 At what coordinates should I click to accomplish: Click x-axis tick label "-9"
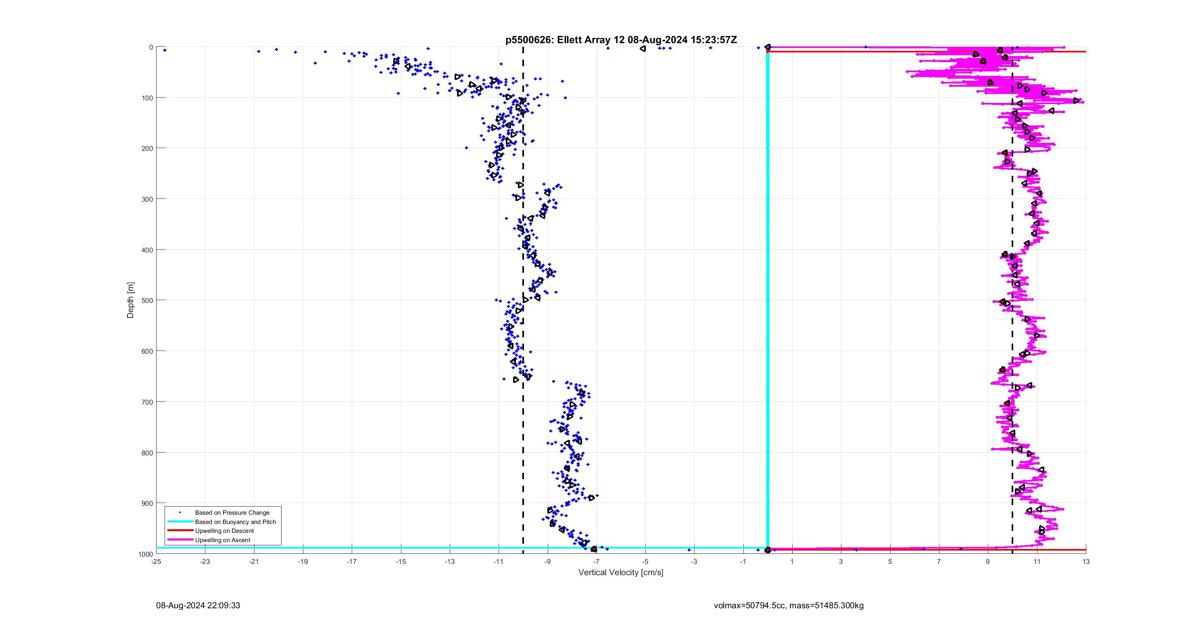pyautogui.click(x=548, y=561)
